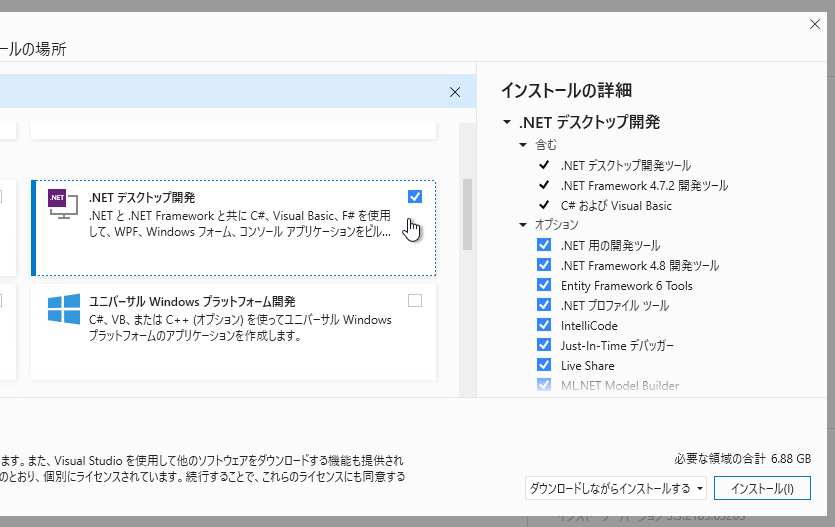The width and height of the screenshot is (835, 527).
Task: Check the ユニバーサル Windows プラットフォーム開発 checkbox
Action: 415,301
